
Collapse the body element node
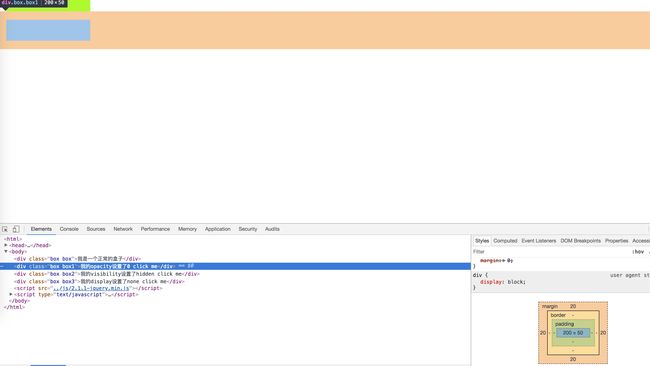pyautogui.click(x=6, y=252)
